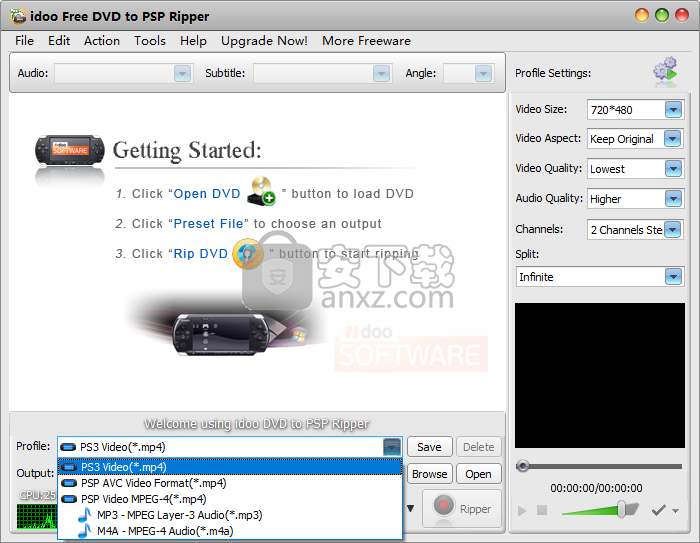Click the Delete profile button

479,447
